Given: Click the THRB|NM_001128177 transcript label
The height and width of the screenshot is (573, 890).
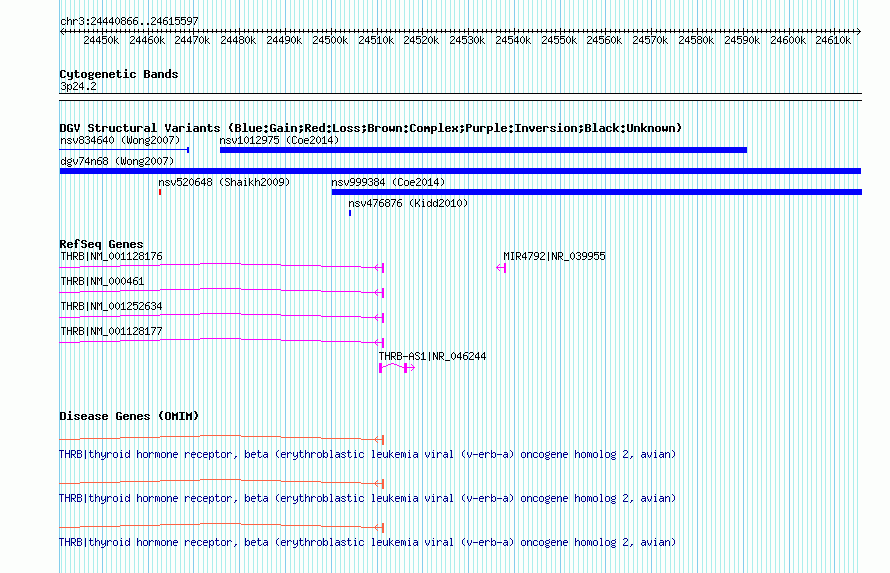Looking at the screenshot, I should click(111, 331).
